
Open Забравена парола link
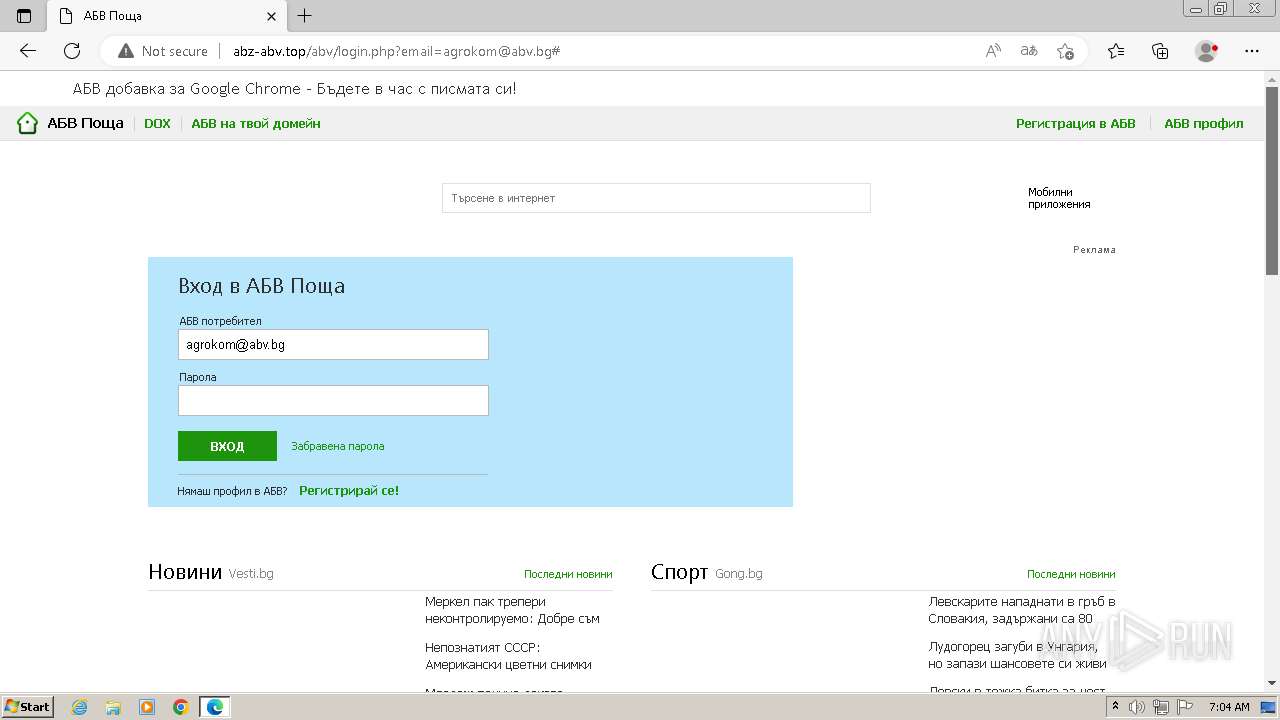tap(337, 446)
